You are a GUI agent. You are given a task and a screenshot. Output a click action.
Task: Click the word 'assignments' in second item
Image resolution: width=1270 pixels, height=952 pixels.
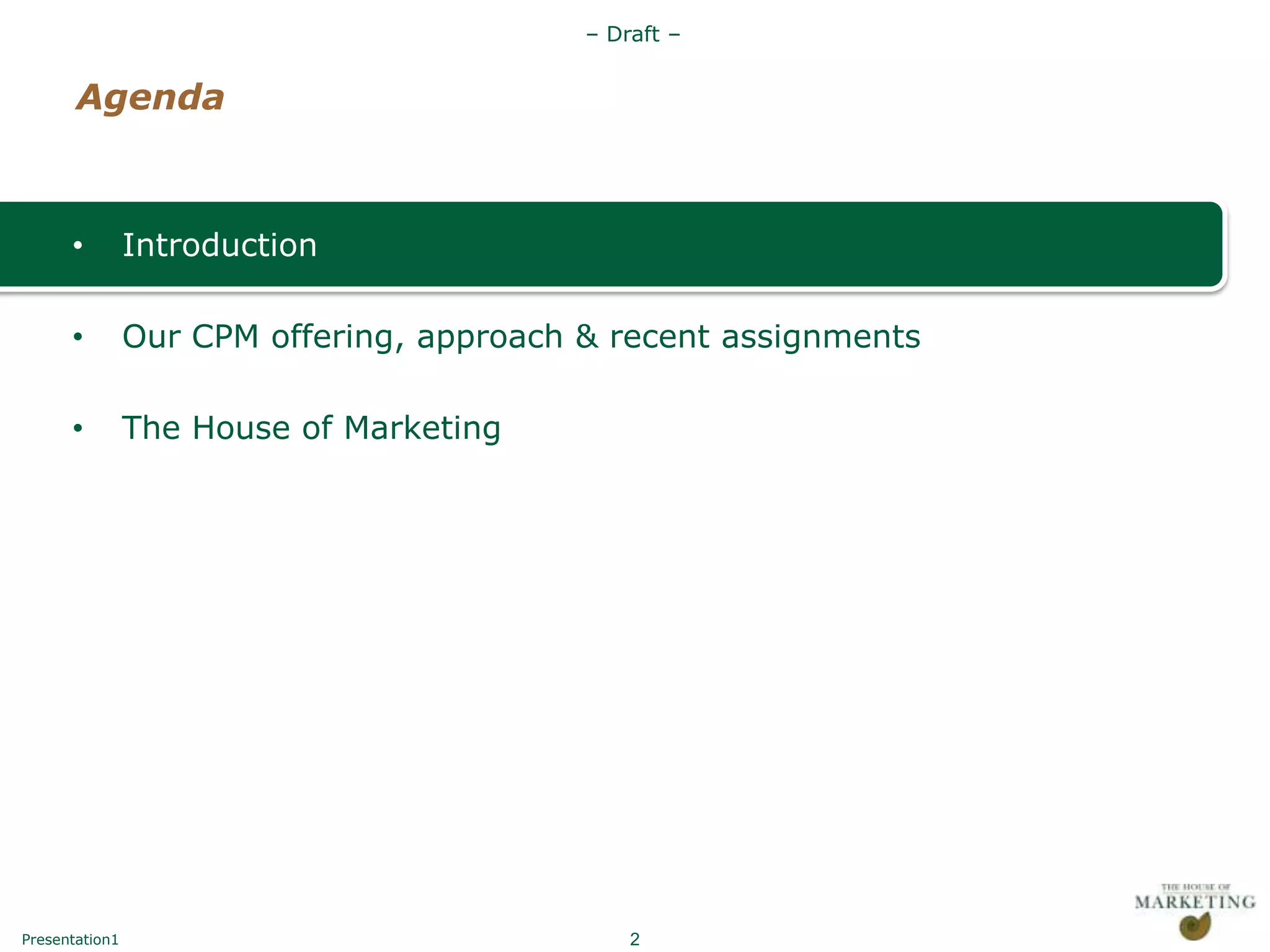tap(820, 337)
